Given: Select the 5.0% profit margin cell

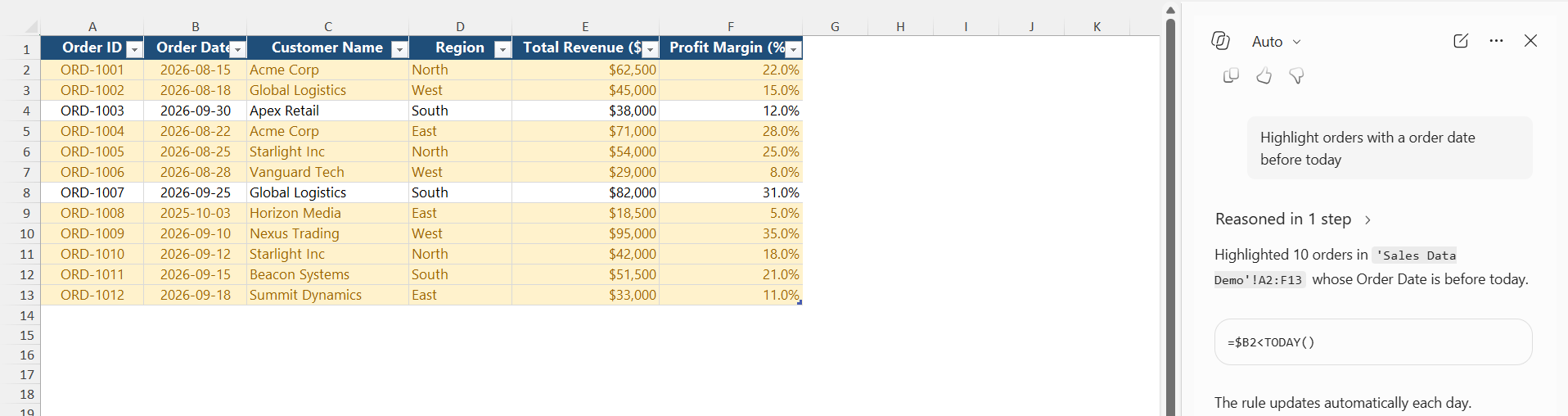Looking at the screenshot, I should click(731, 213).
